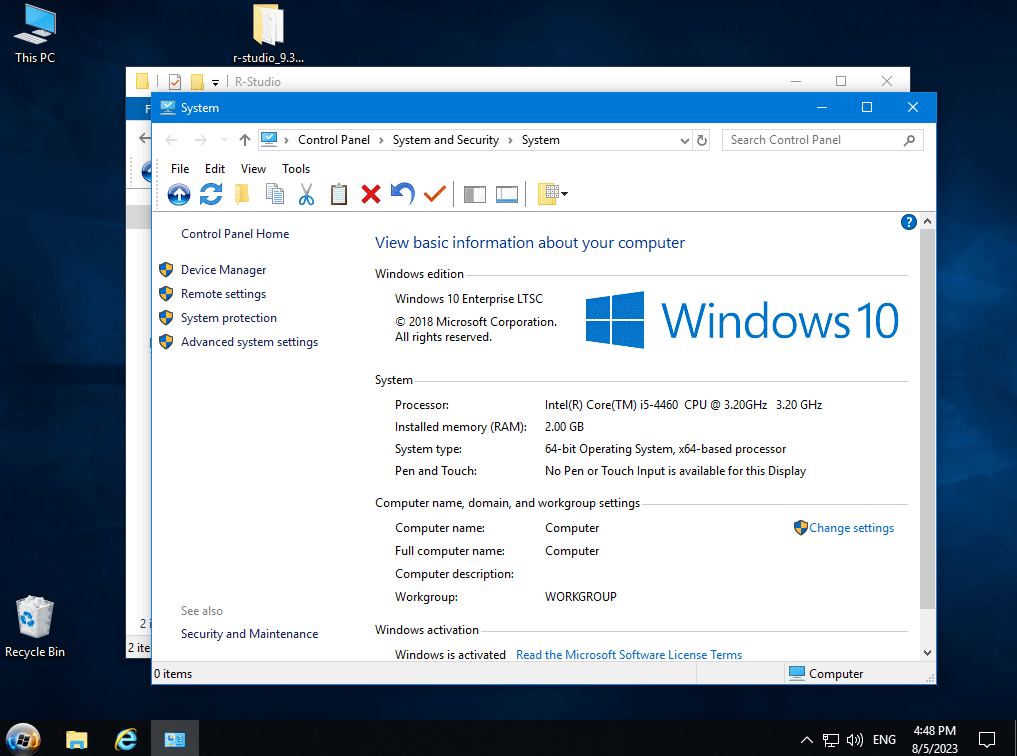1017x756 pixels.
Task: Click the folder options toolbar icon
Action: 242,194
